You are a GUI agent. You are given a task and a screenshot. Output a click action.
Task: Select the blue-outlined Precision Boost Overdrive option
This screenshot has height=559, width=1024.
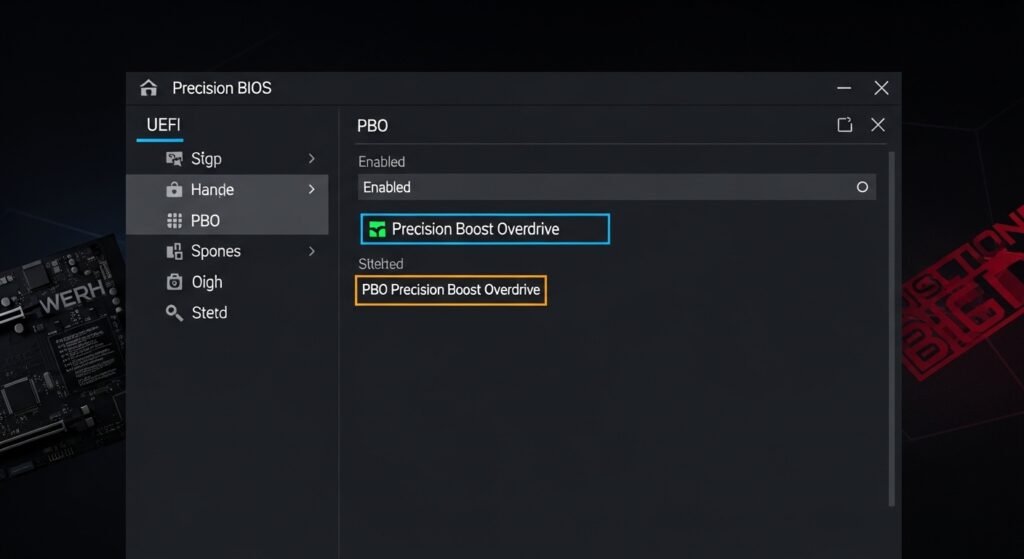click(x=485, y=229)
